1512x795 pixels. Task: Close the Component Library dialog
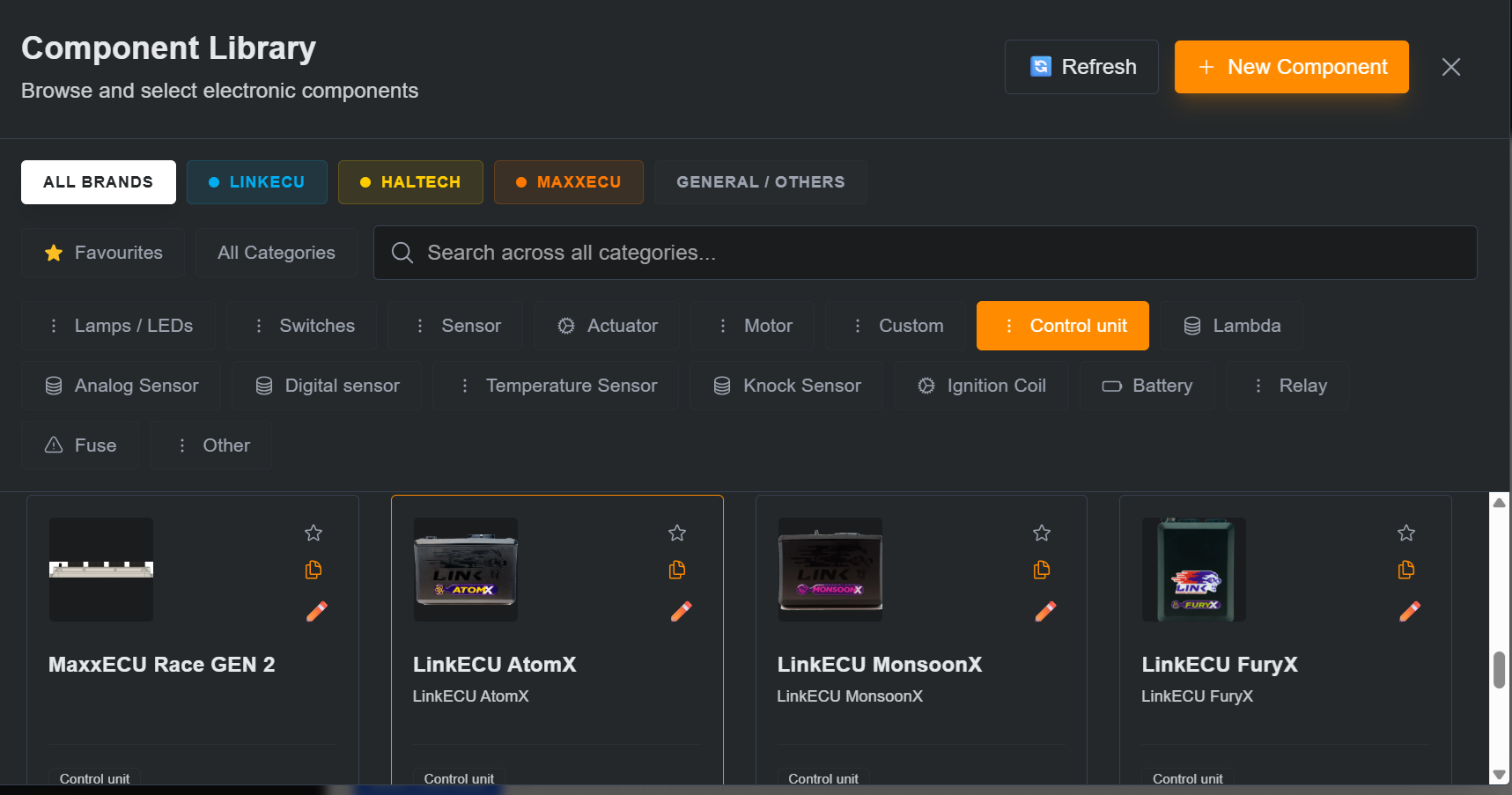tap(1451, 67)
